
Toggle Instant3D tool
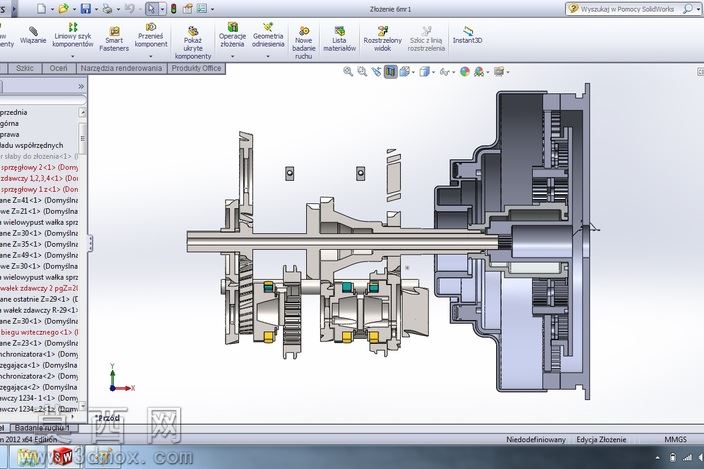pos(467,35)
